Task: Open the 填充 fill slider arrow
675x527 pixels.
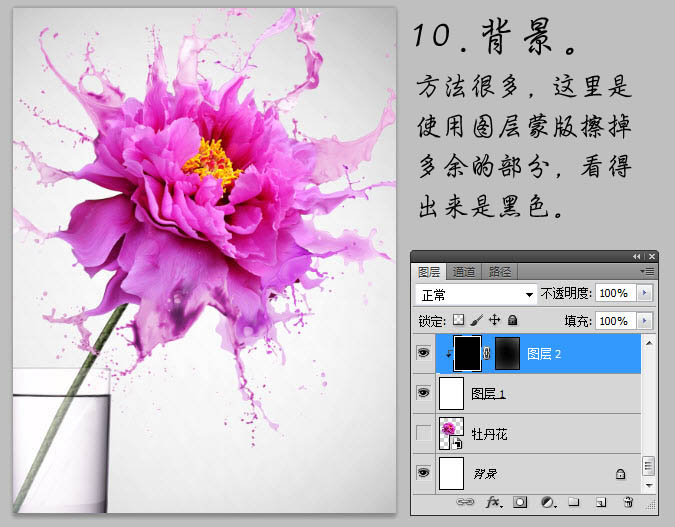Action: click(645, 321)
